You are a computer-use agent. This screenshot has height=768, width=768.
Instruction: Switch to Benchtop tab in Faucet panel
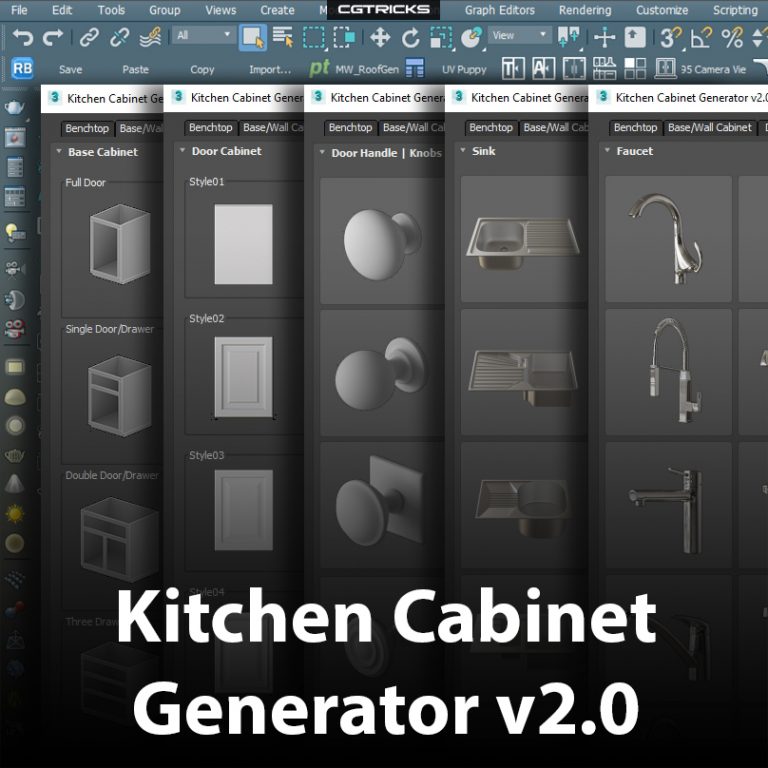point(635,128)
